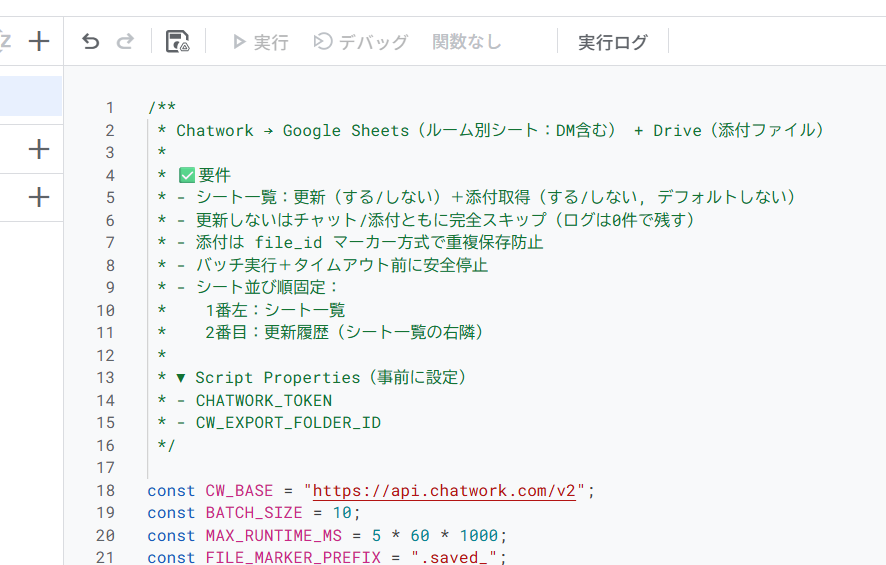
Task: Click the green checkmark before 要件
Action: tap(186, 175)
